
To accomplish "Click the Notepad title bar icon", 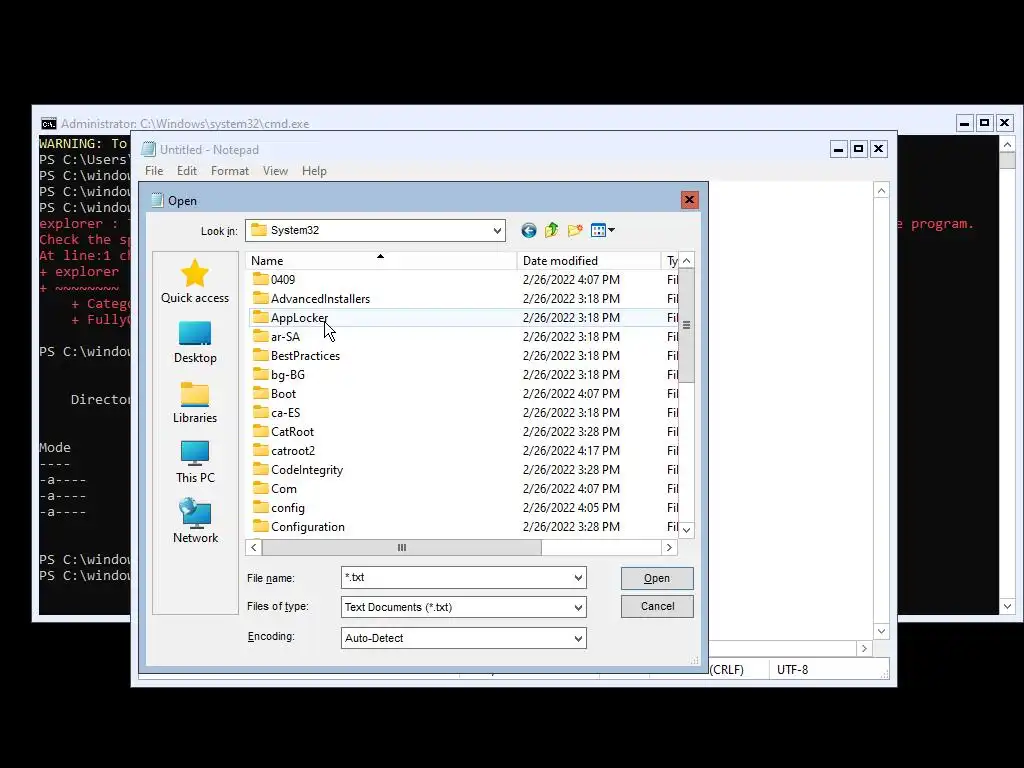I will (x=149, y=150).
